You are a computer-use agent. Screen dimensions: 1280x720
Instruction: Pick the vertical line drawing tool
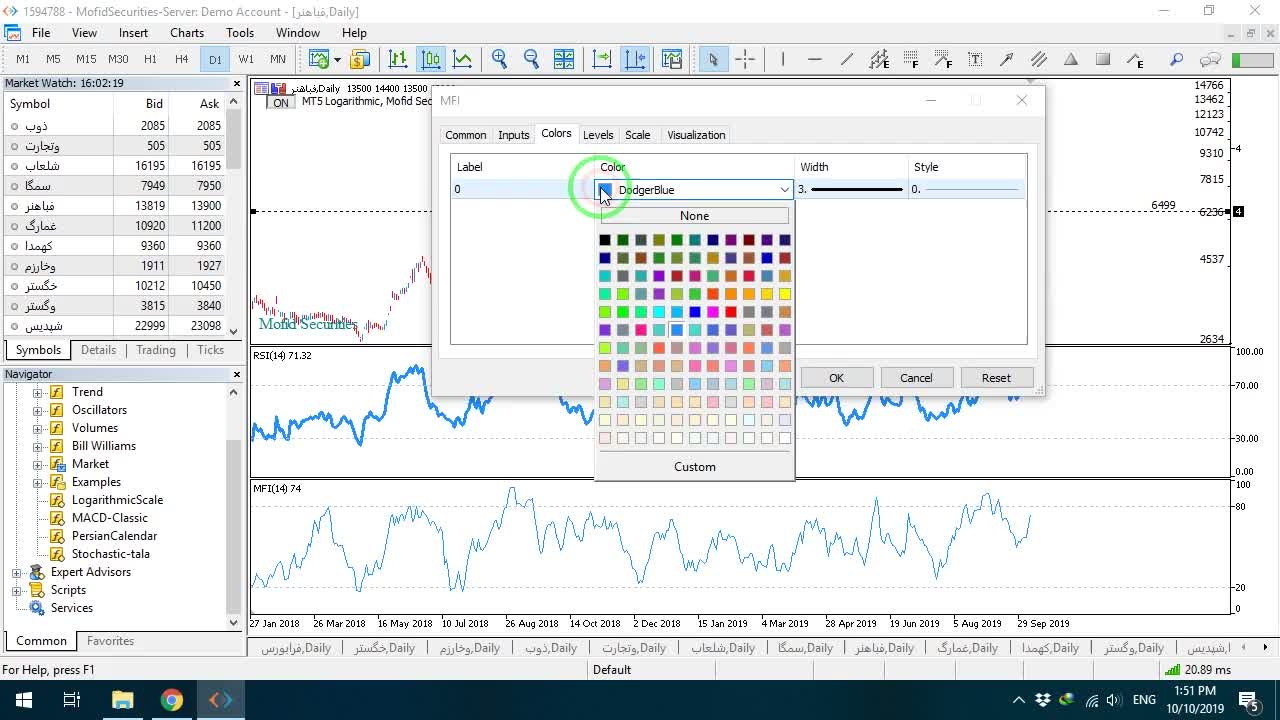(783, 59)
